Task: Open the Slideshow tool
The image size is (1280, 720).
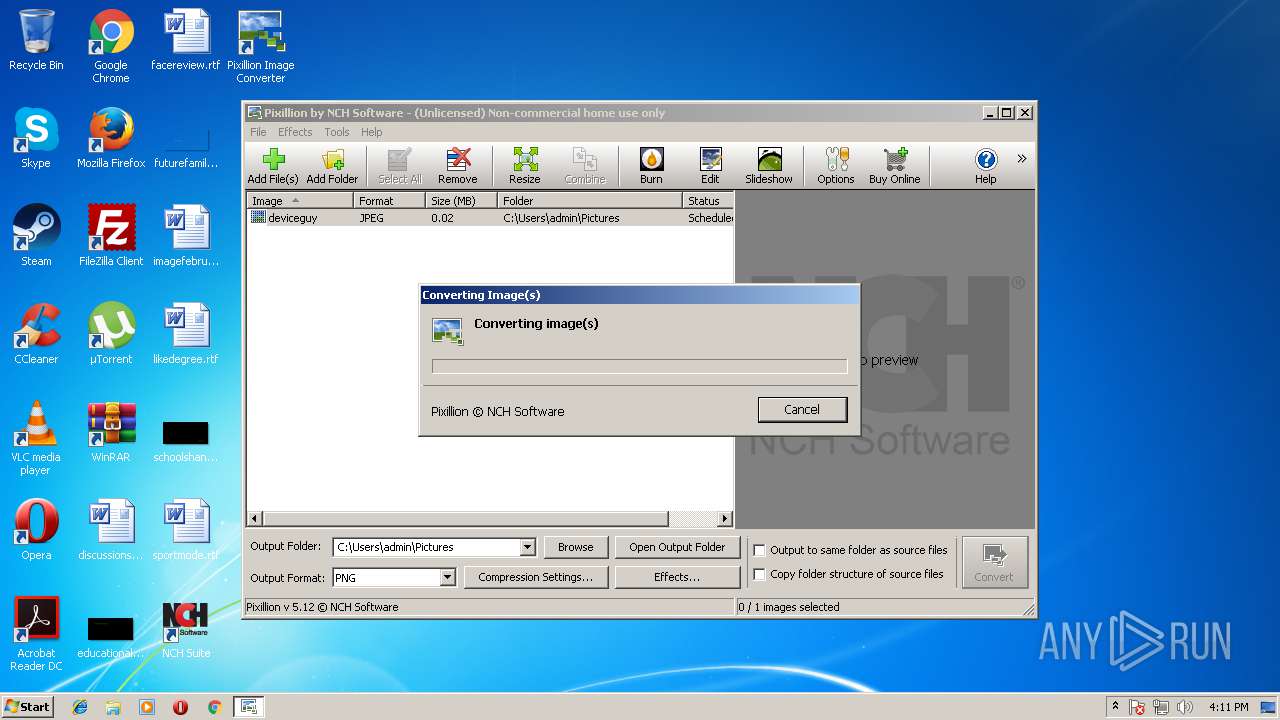Action: 769,166
